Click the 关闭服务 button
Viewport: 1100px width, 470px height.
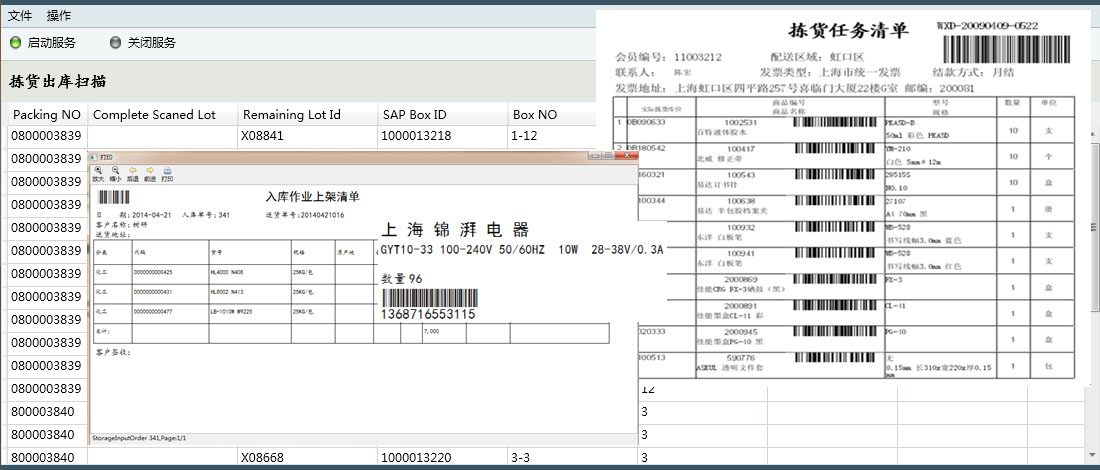[143, 42]
